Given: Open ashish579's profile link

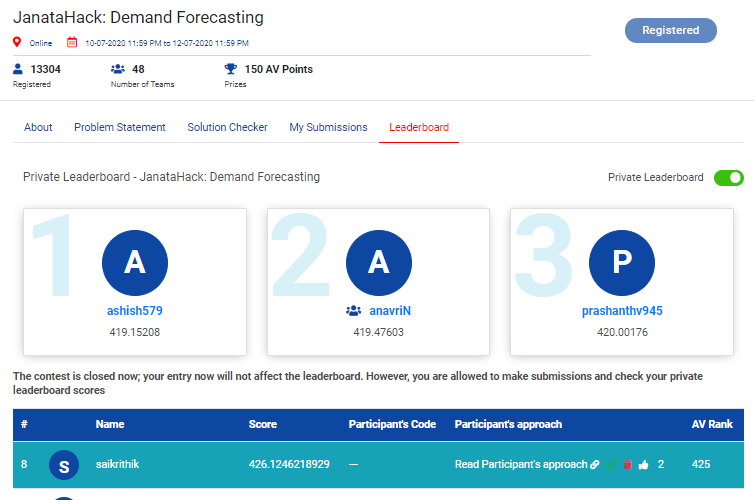Looking at the screenshot, I should coord(135,311).
